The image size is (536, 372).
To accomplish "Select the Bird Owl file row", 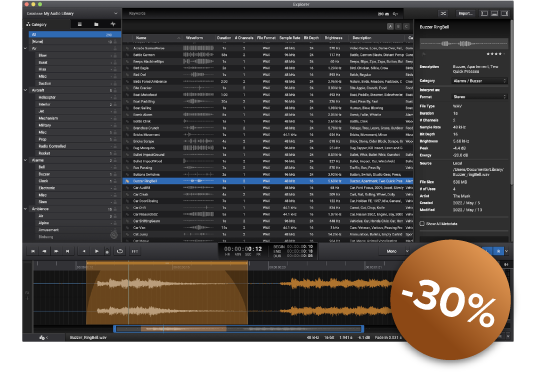I will (x=268, y=75).
